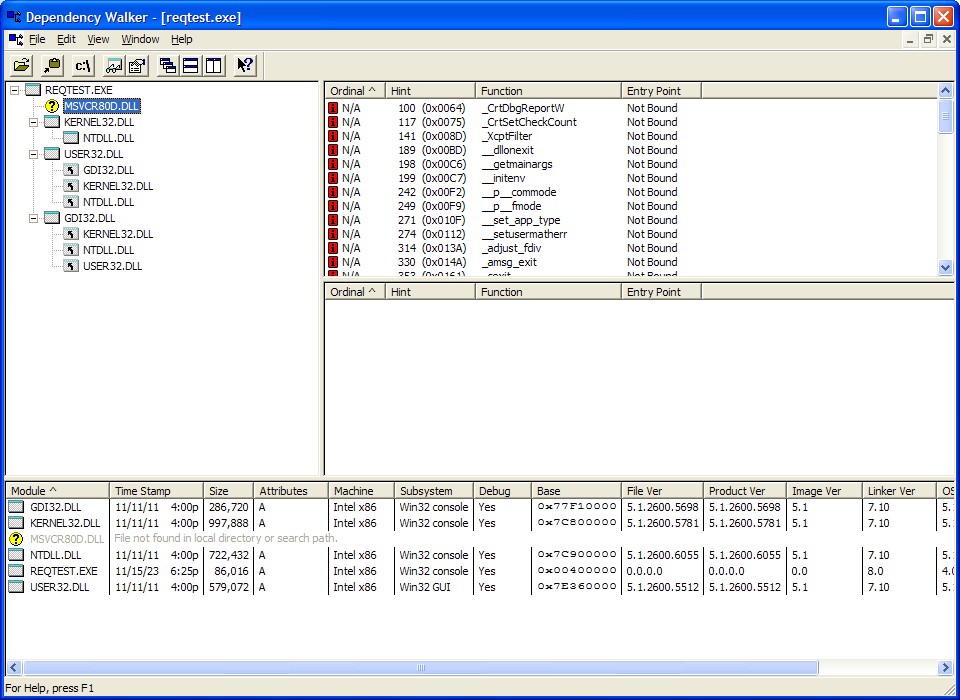Viewport: 960px width, 700px height.
Task: Click the red import icon beside _CrtDbgReportW
Action: tap(333, 108)
